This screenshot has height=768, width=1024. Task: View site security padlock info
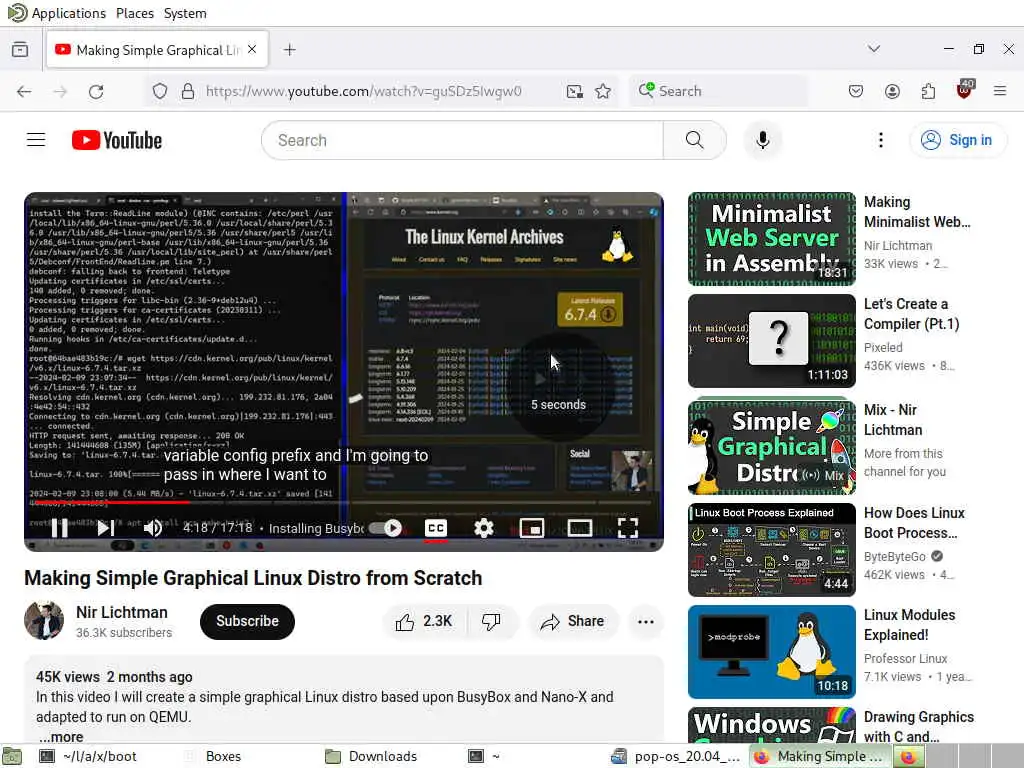(188, 91)
